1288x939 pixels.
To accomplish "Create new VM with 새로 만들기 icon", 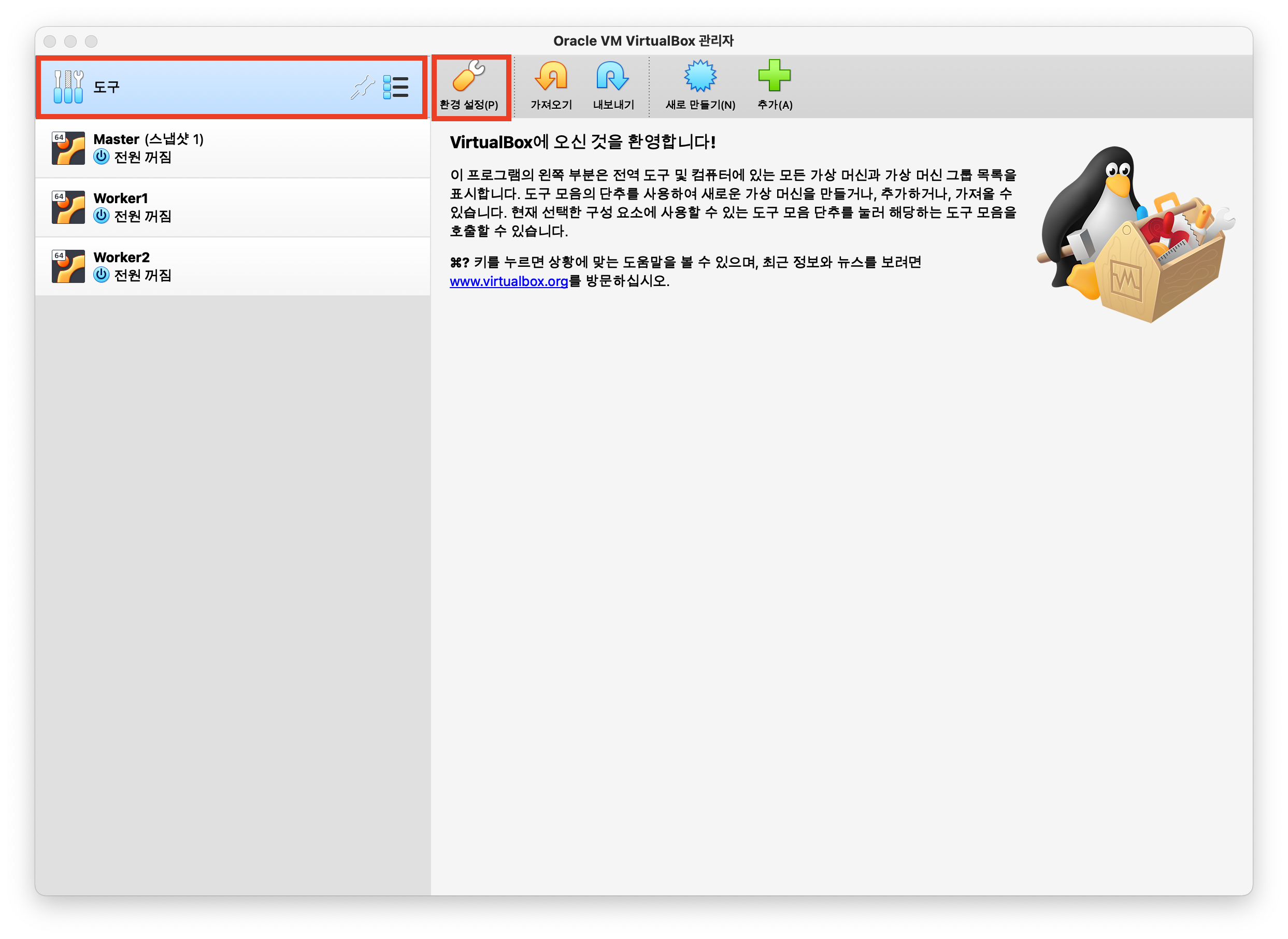I will pyautogui.click(x=700, y=77).
